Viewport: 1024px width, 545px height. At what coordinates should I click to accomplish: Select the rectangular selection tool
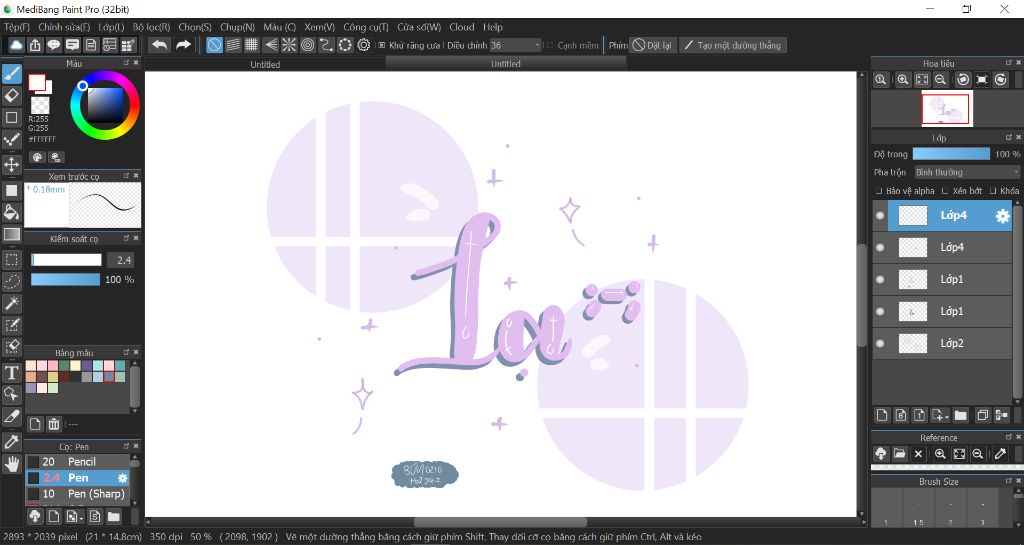12,260
